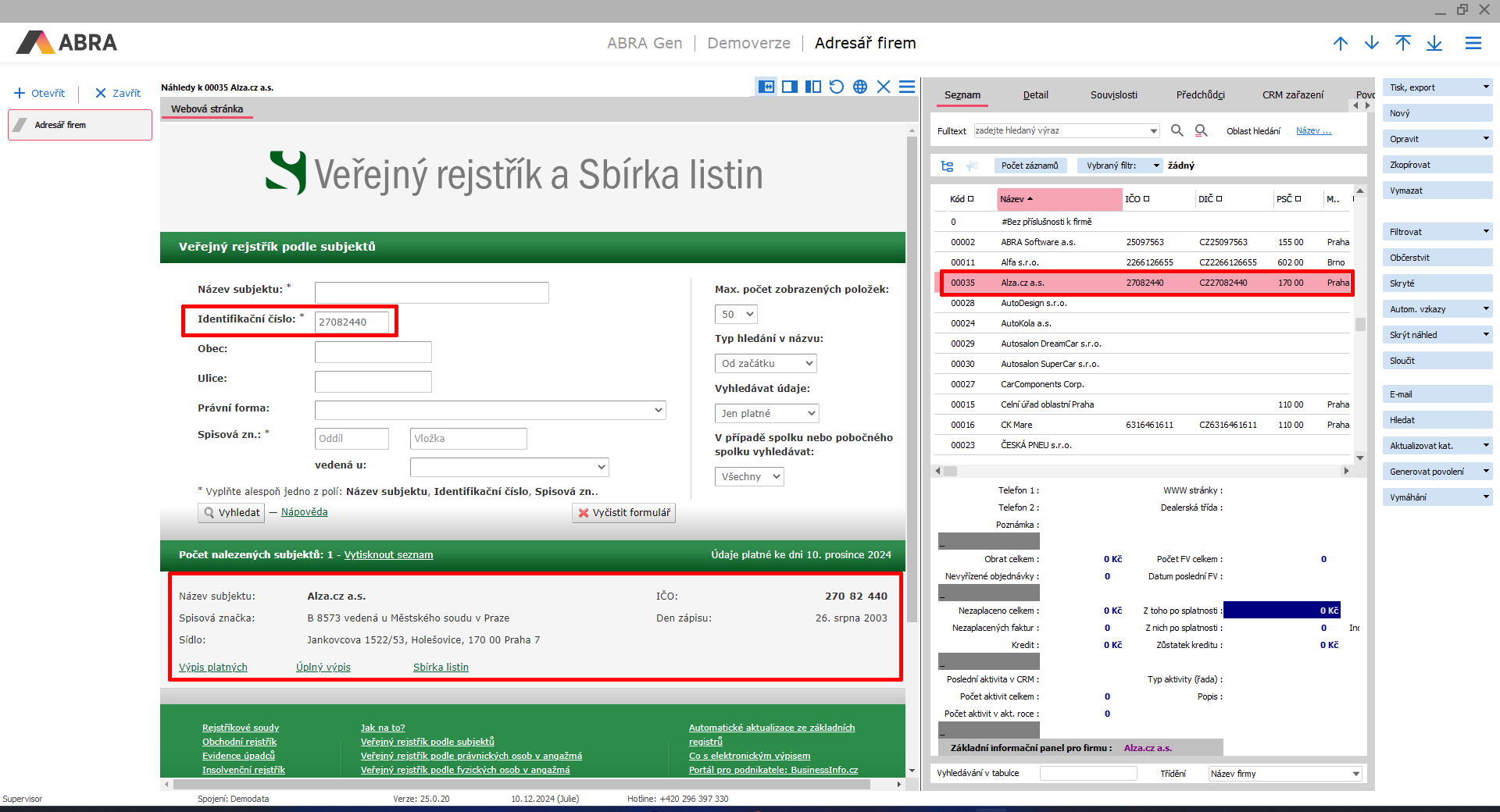This screenshot has width=1500, height=812.
Task: Click the jump-to-first-record arrow icon
Action: coord(1402,43)
